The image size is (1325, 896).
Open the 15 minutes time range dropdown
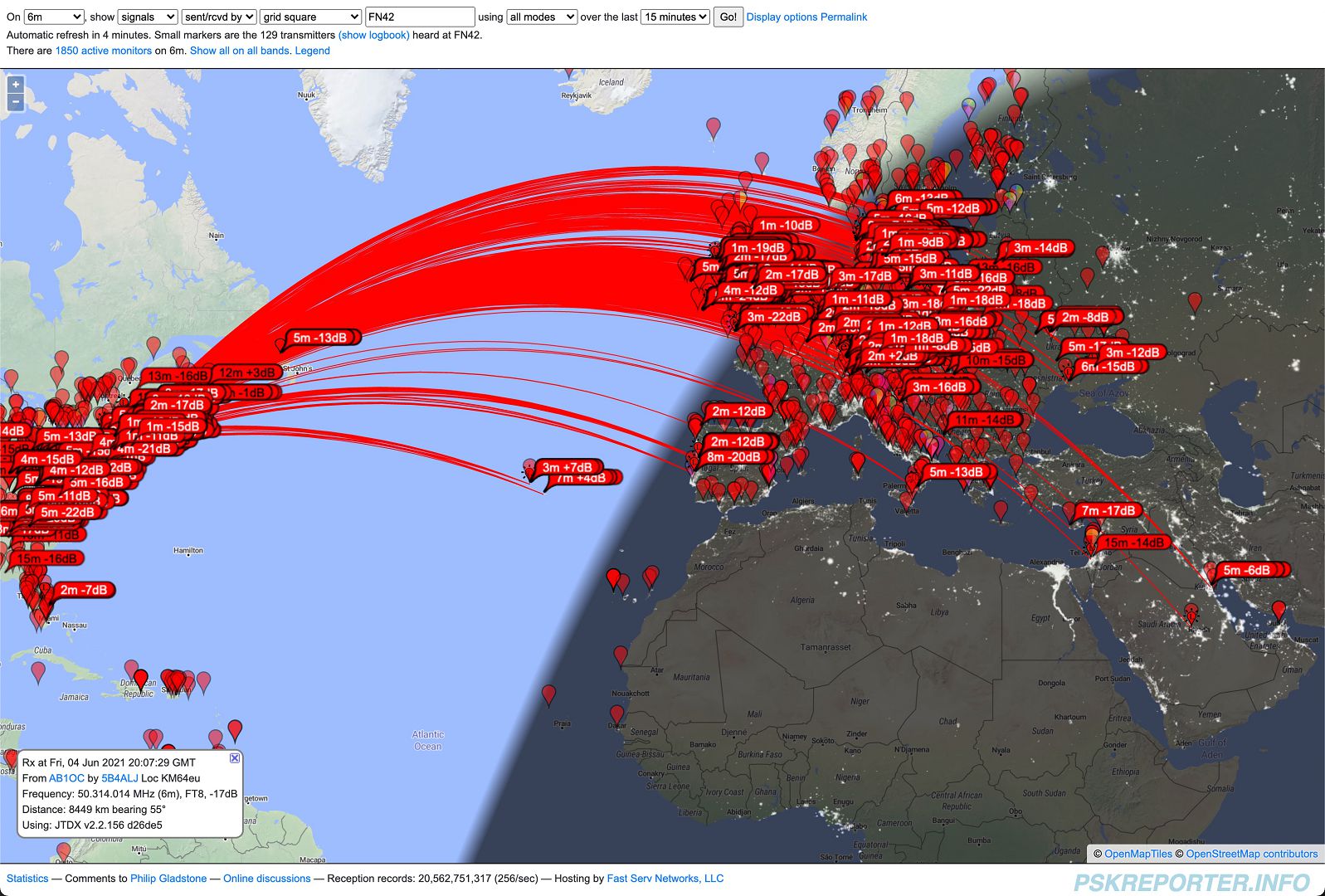(675, 17)
